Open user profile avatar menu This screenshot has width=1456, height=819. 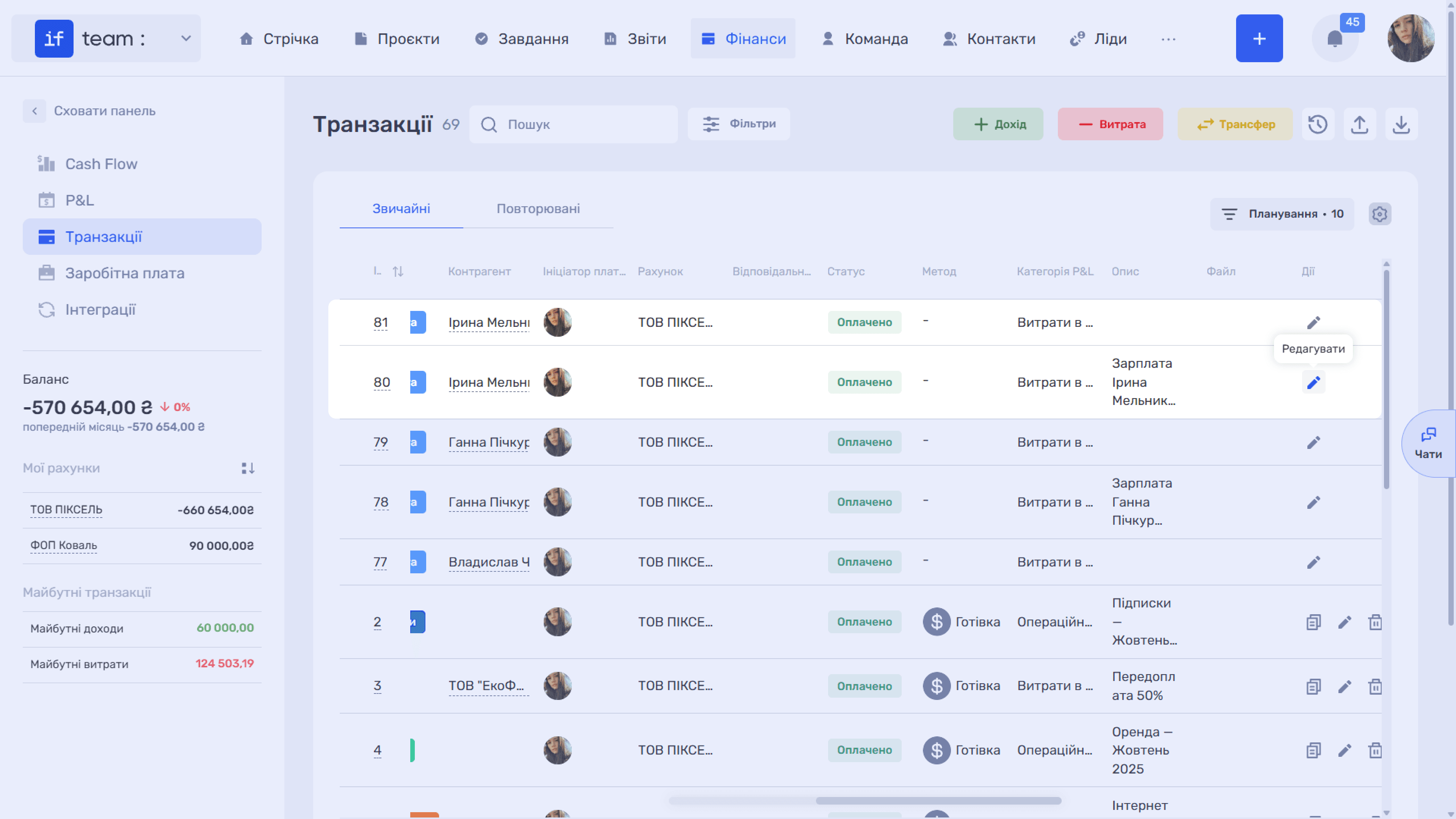click(x=1411, y=38)
